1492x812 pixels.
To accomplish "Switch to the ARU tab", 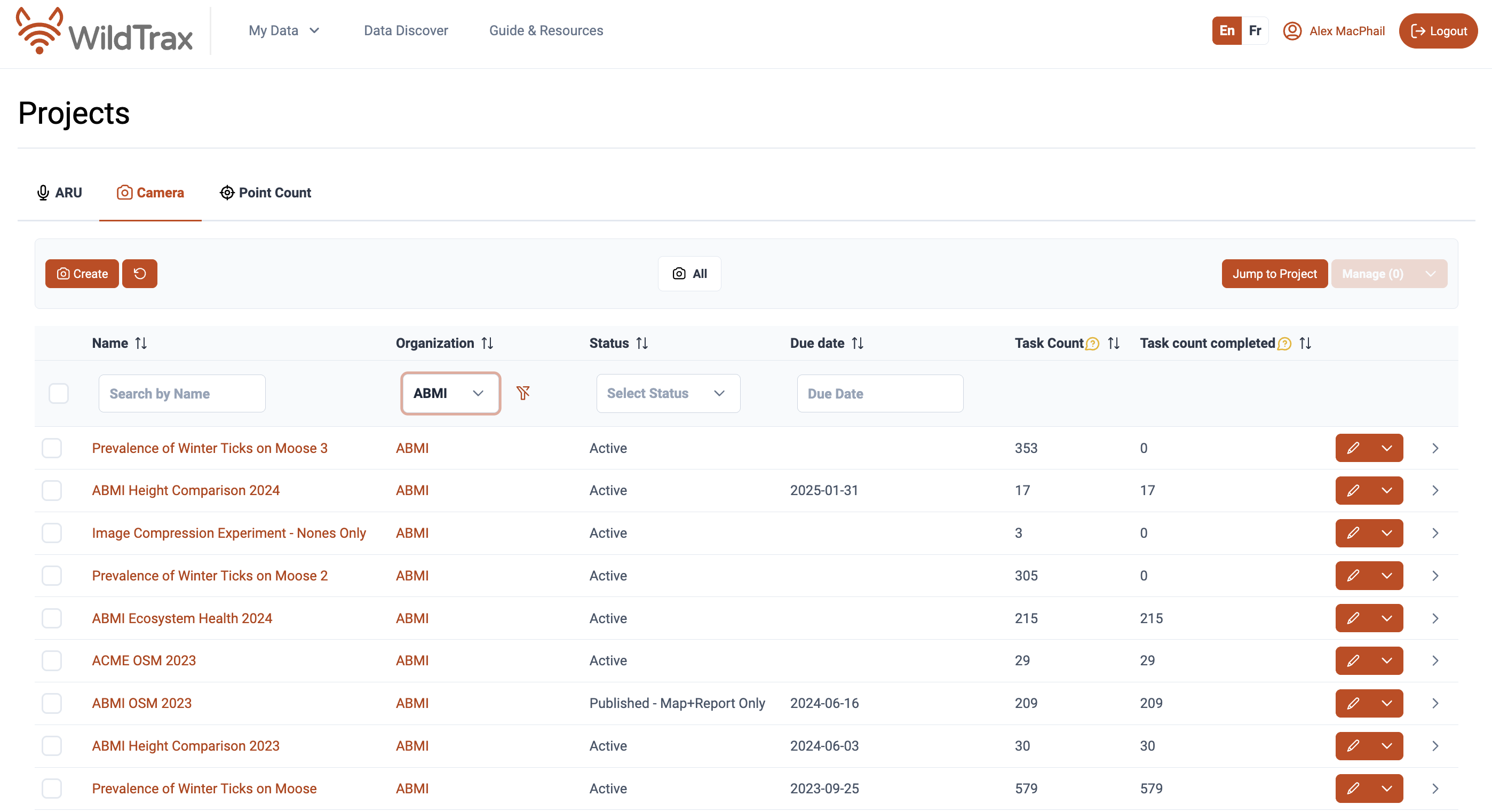I will point(59,193).
